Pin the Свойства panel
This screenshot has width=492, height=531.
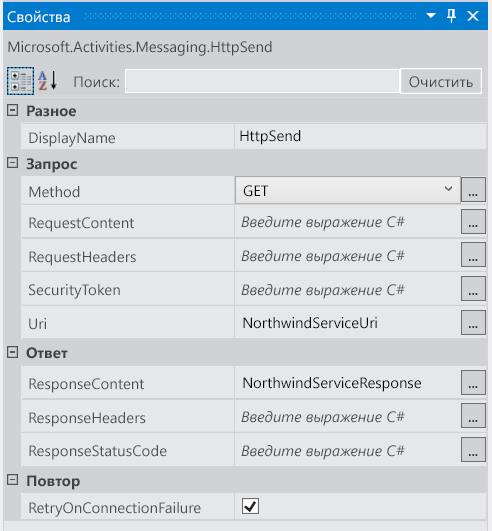pyautogui.click(x=451, y=16)
